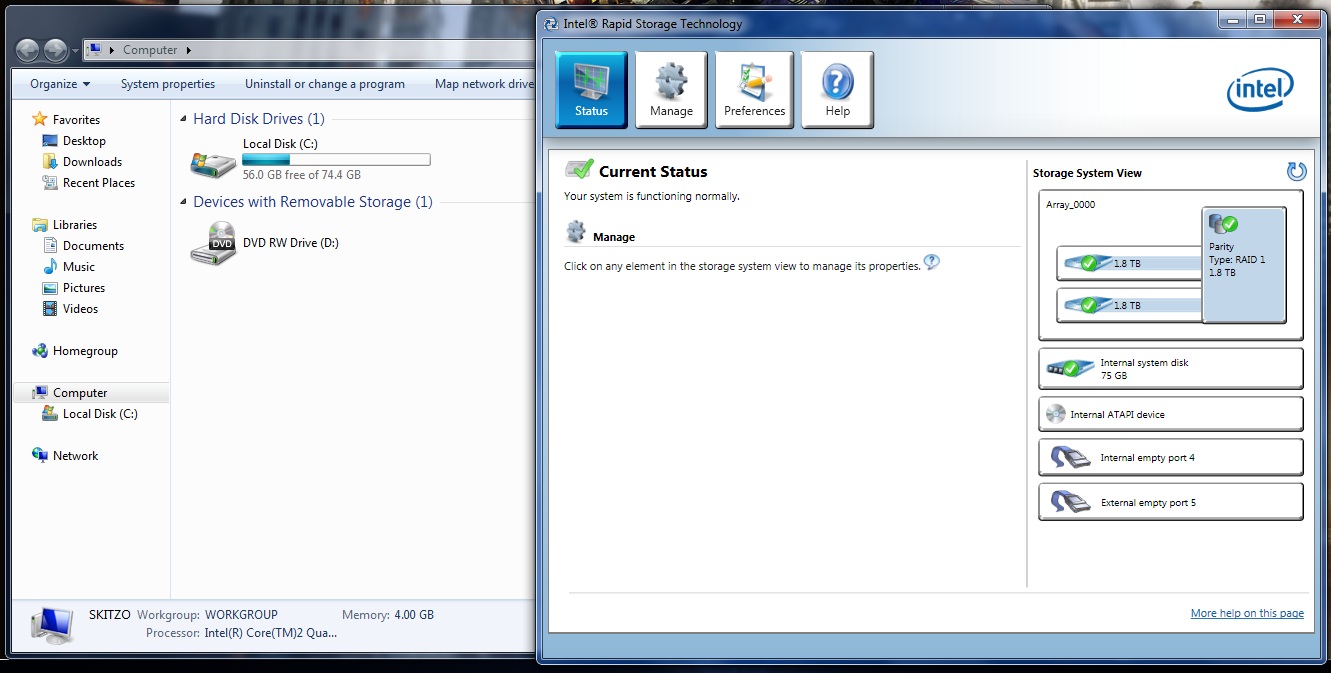Collapse Devices with Removable Storage (1) group

pyautogui.click(x=183, y=202)
